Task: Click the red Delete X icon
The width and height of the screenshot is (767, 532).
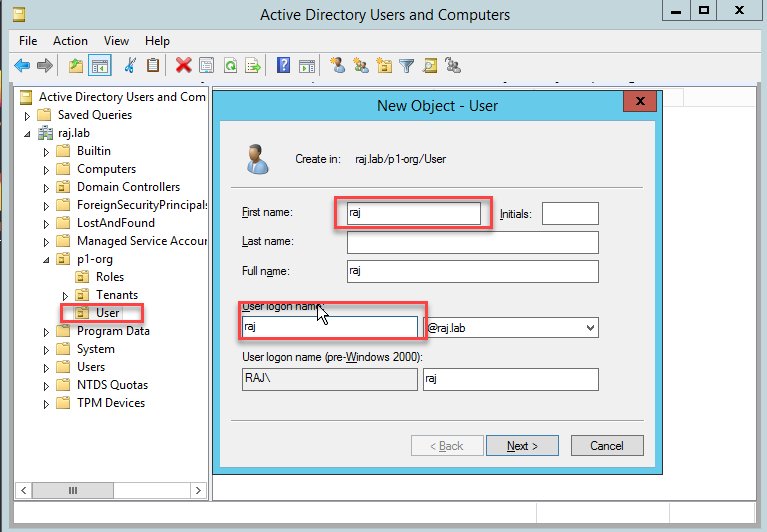Action: 183,65
